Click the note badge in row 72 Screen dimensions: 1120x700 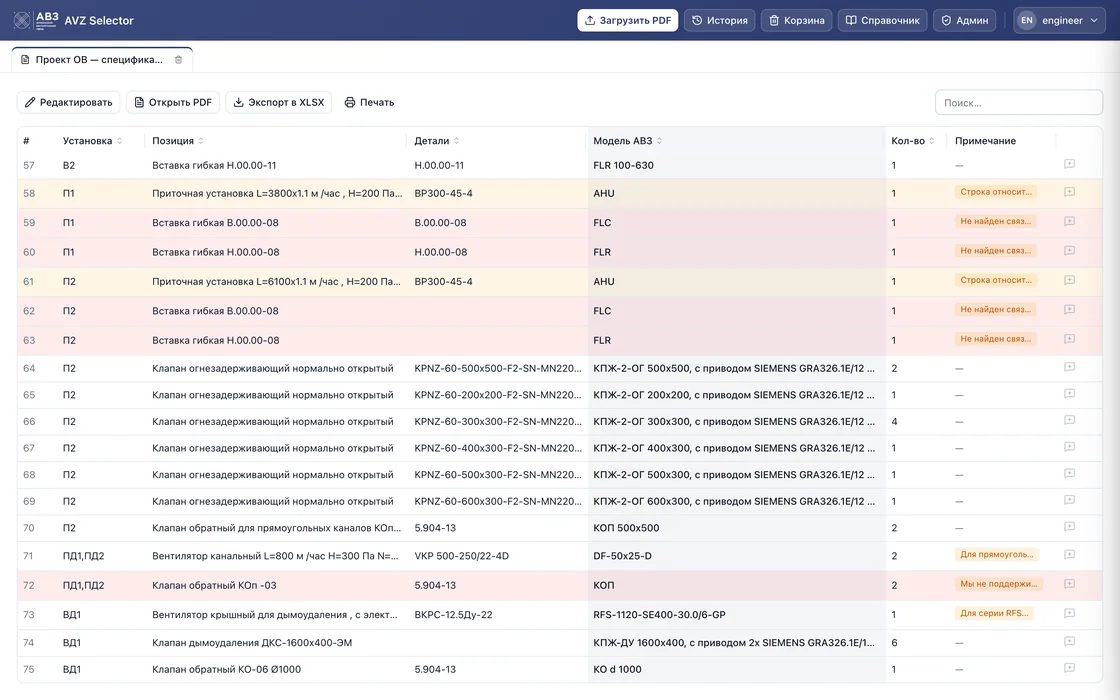point(999,584)
